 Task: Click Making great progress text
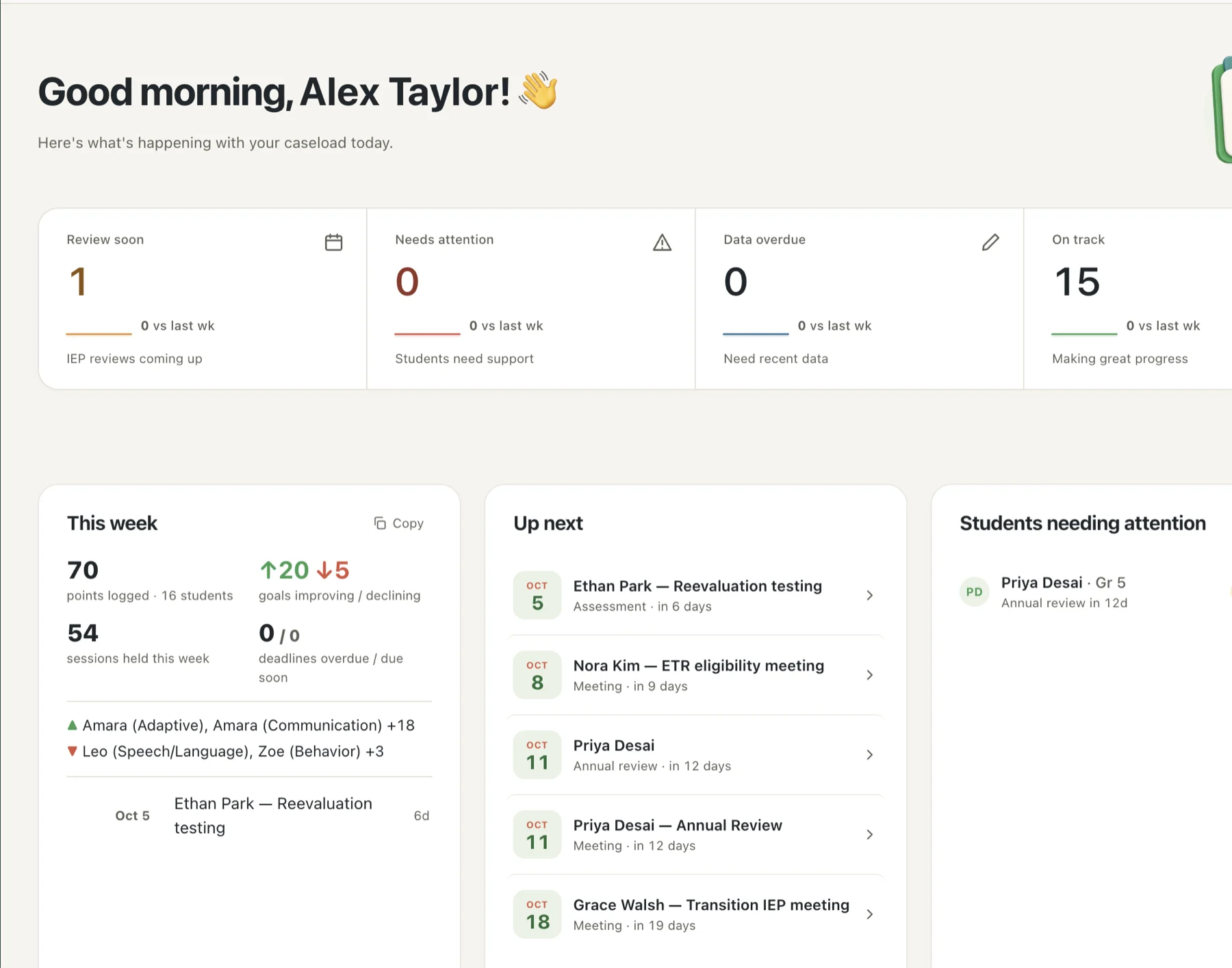tap(1120, 358)
